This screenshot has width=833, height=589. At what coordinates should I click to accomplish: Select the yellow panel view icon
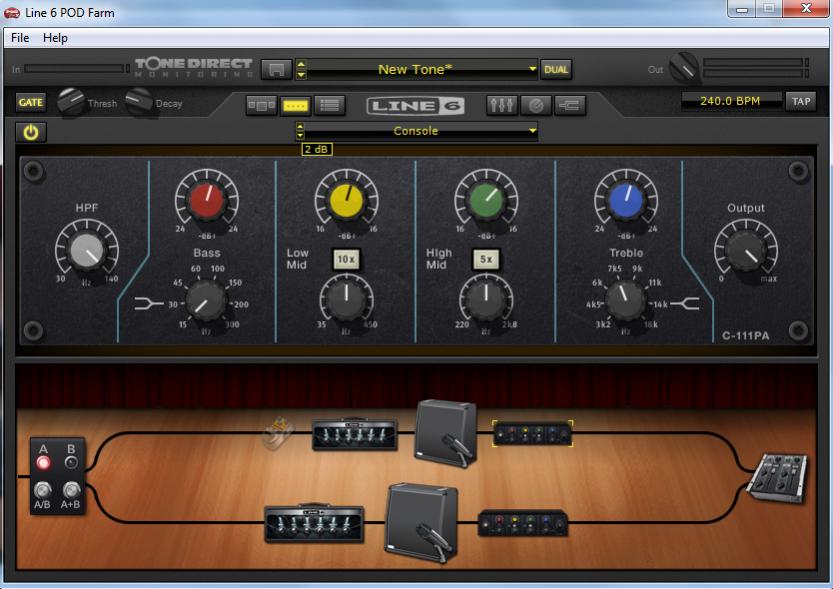click(295, 106)
